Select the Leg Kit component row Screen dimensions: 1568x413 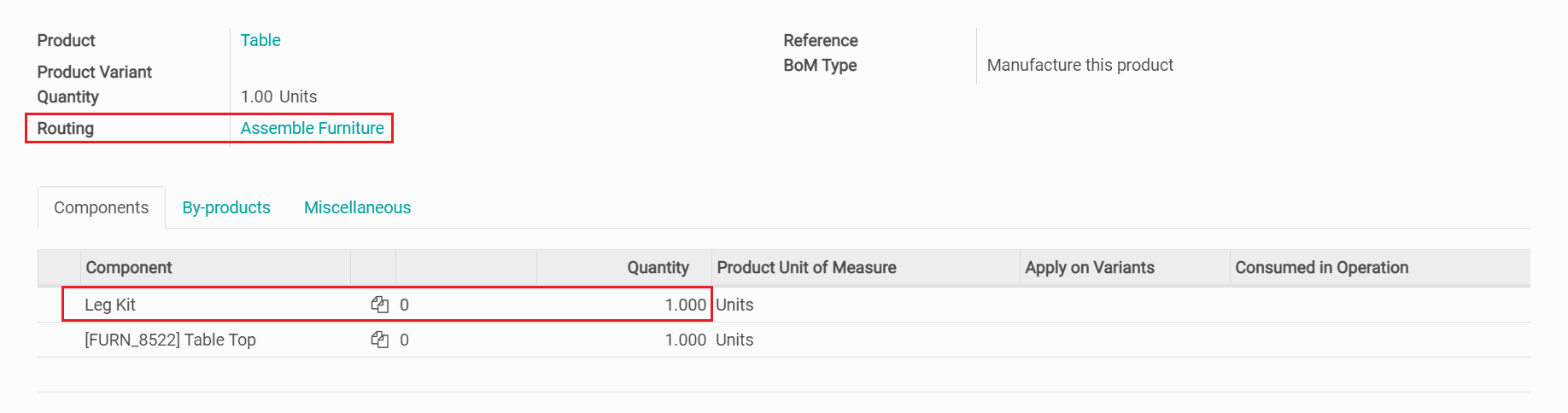[x=110, y=305]
